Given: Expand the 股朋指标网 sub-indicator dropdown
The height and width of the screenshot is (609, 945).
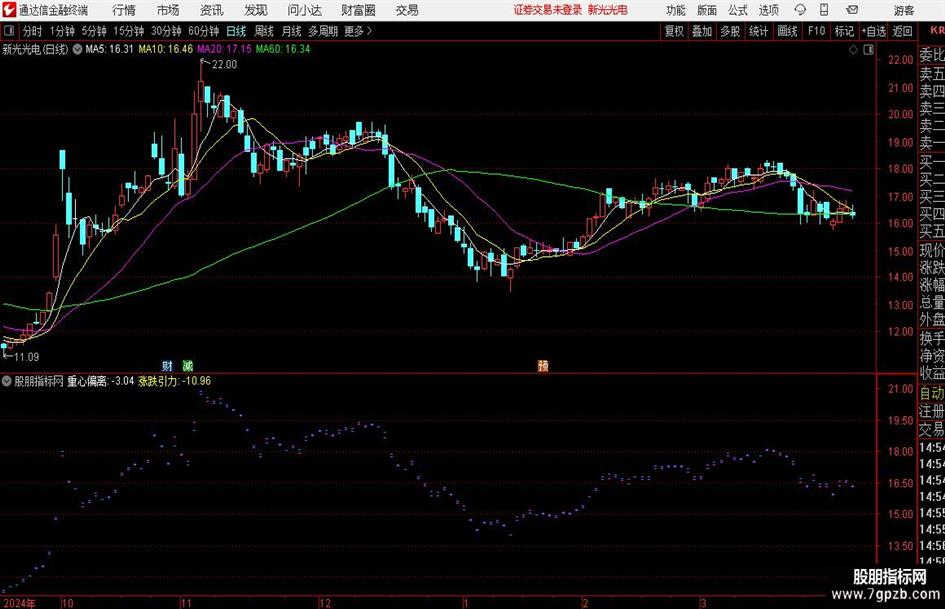Looking at the screenshot, I should coord(7,381).
